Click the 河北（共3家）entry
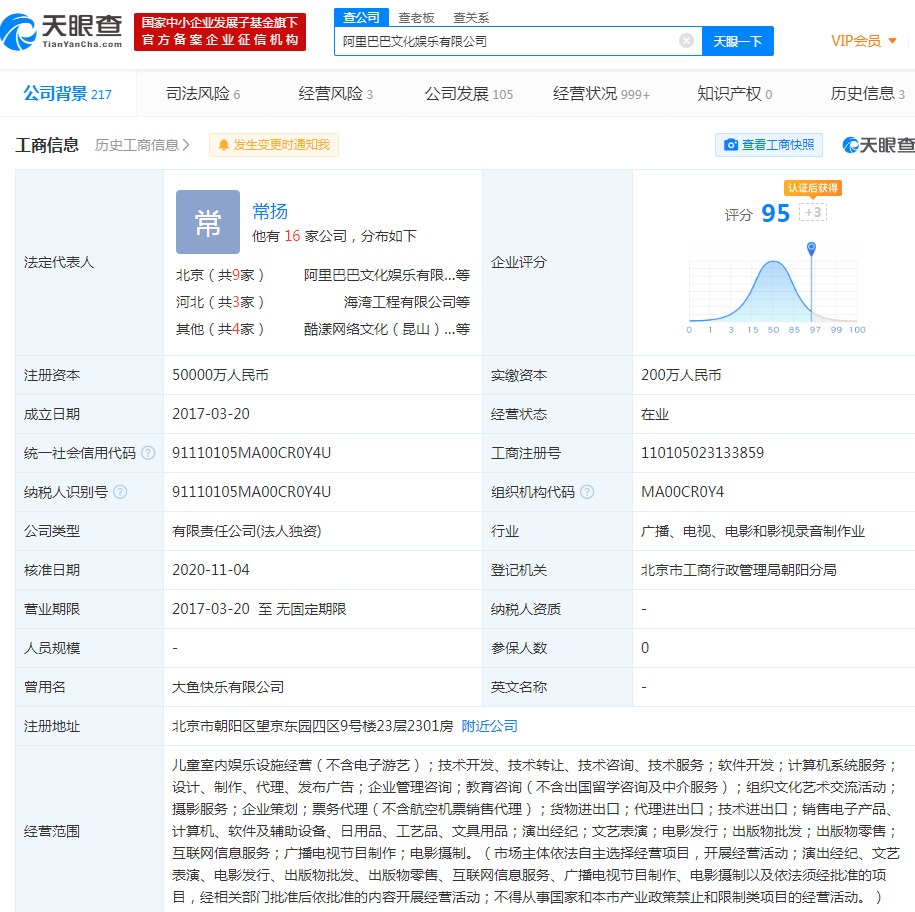 click(x=220, y=302)
